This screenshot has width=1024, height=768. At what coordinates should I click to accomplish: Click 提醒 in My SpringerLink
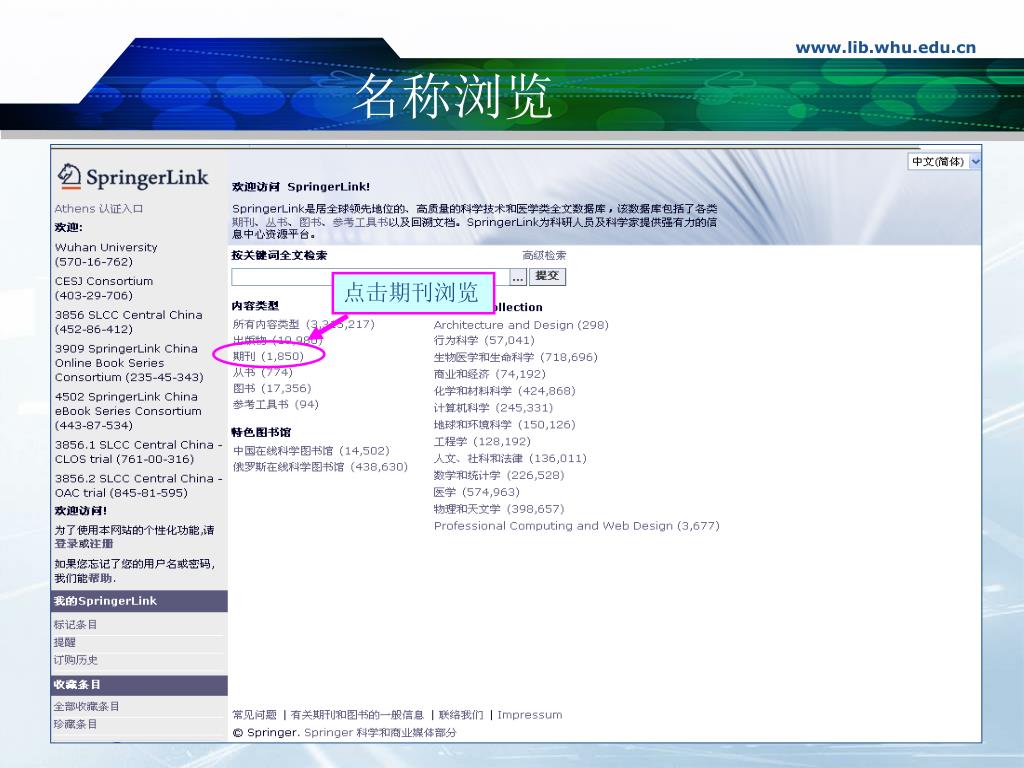tap(65, 642)
